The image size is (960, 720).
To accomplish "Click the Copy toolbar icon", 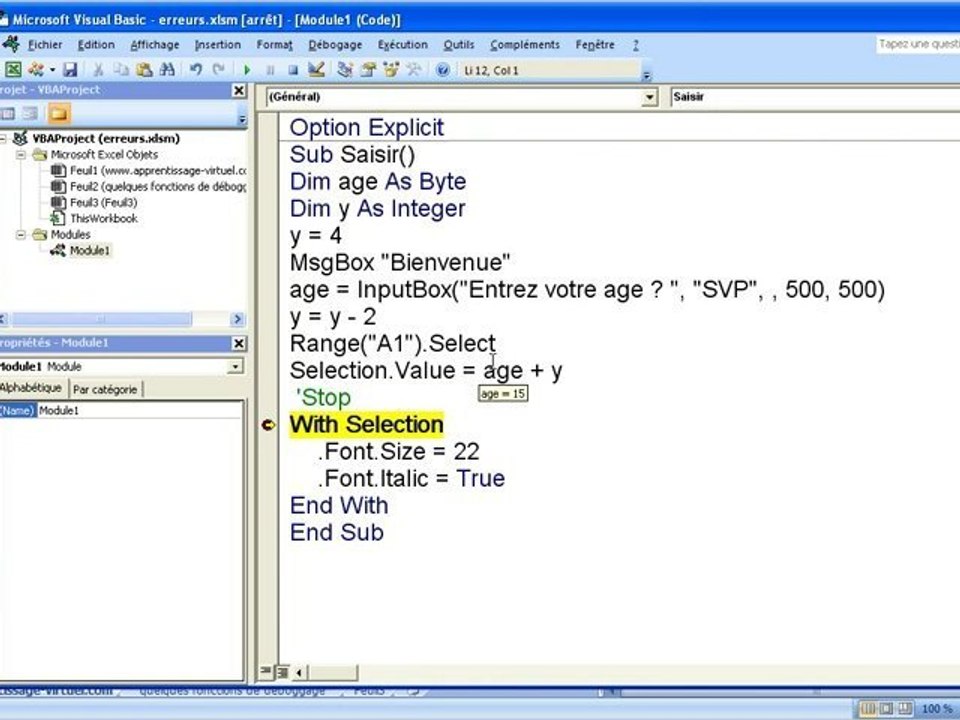I will click(121, 70).
